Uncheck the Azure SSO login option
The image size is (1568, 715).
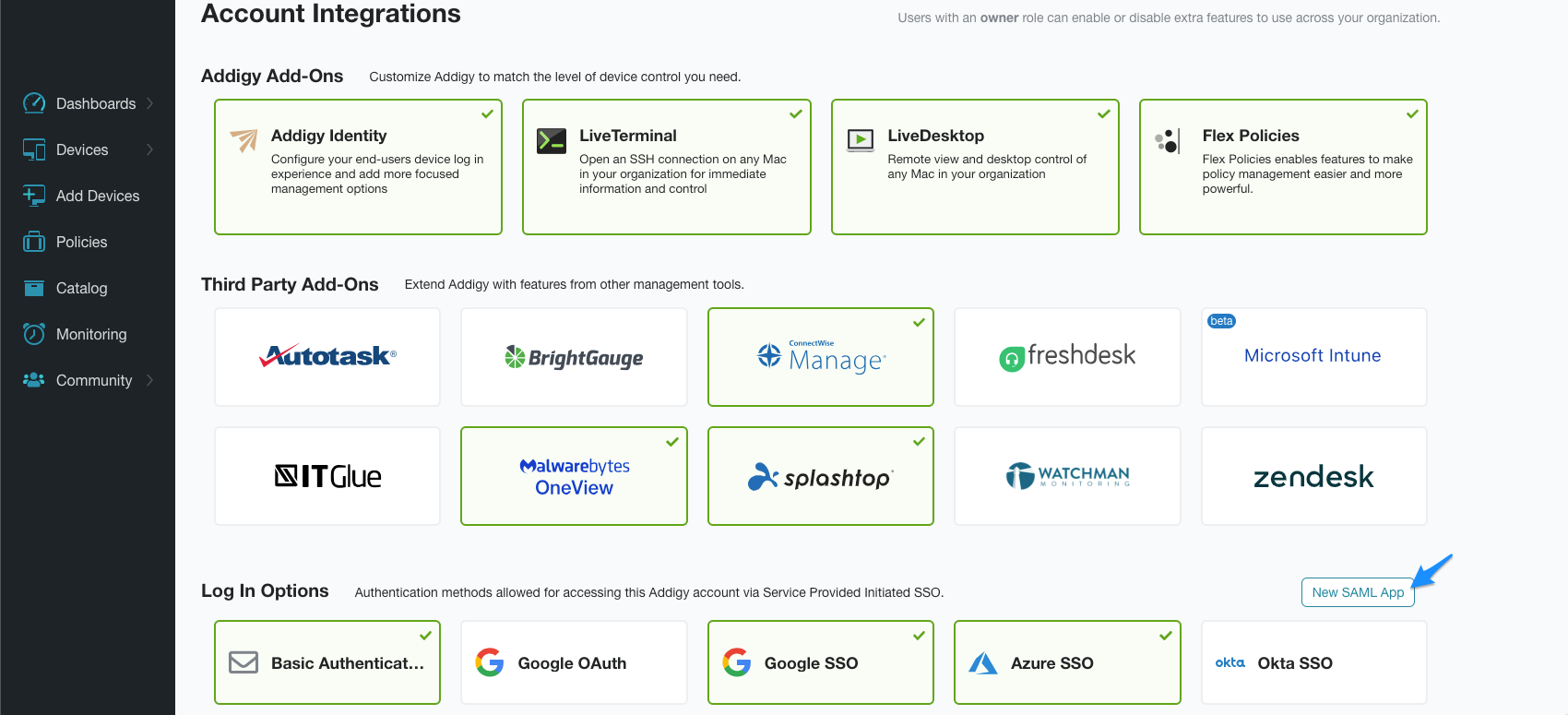point(1167,635)
